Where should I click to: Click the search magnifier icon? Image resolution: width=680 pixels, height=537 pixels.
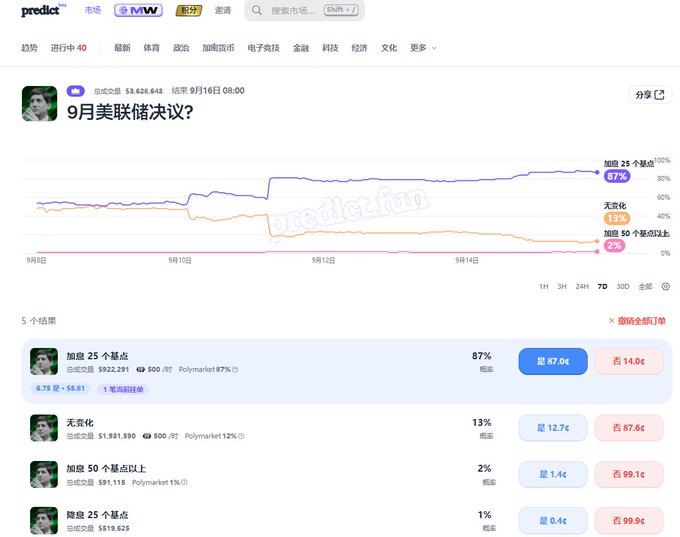257,10
